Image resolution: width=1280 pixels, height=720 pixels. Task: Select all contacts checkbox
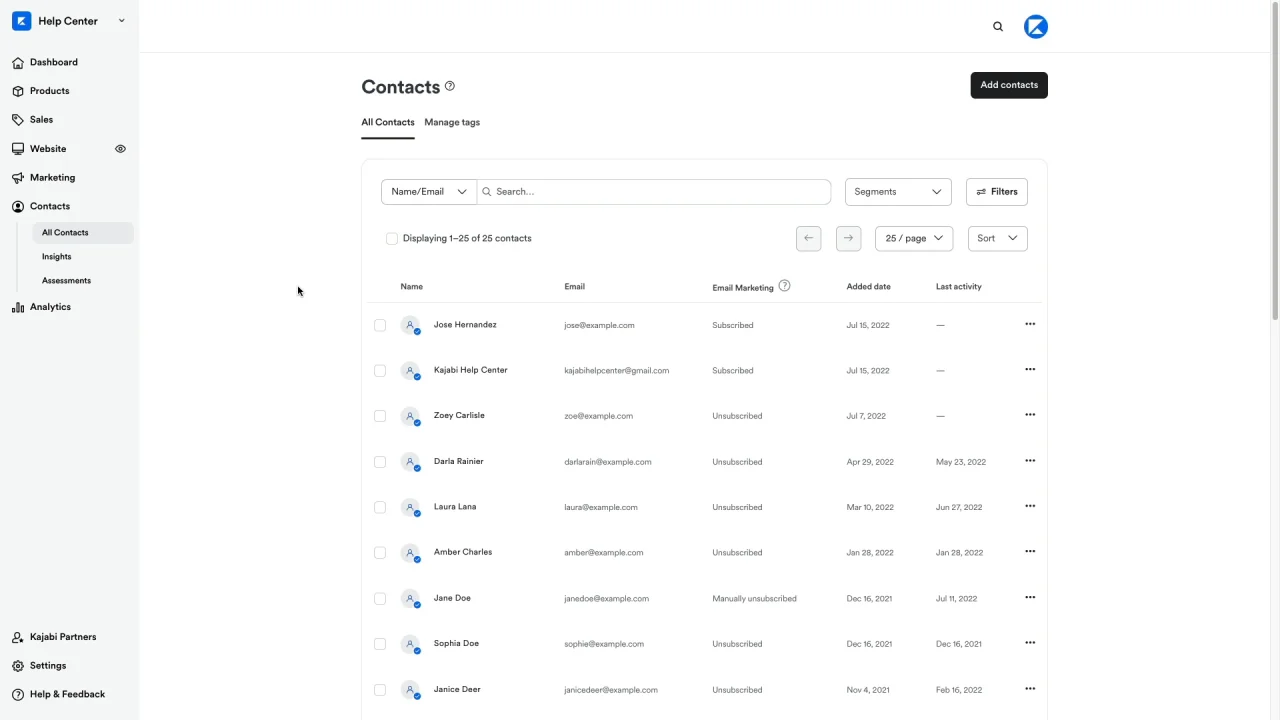[392, 239]
